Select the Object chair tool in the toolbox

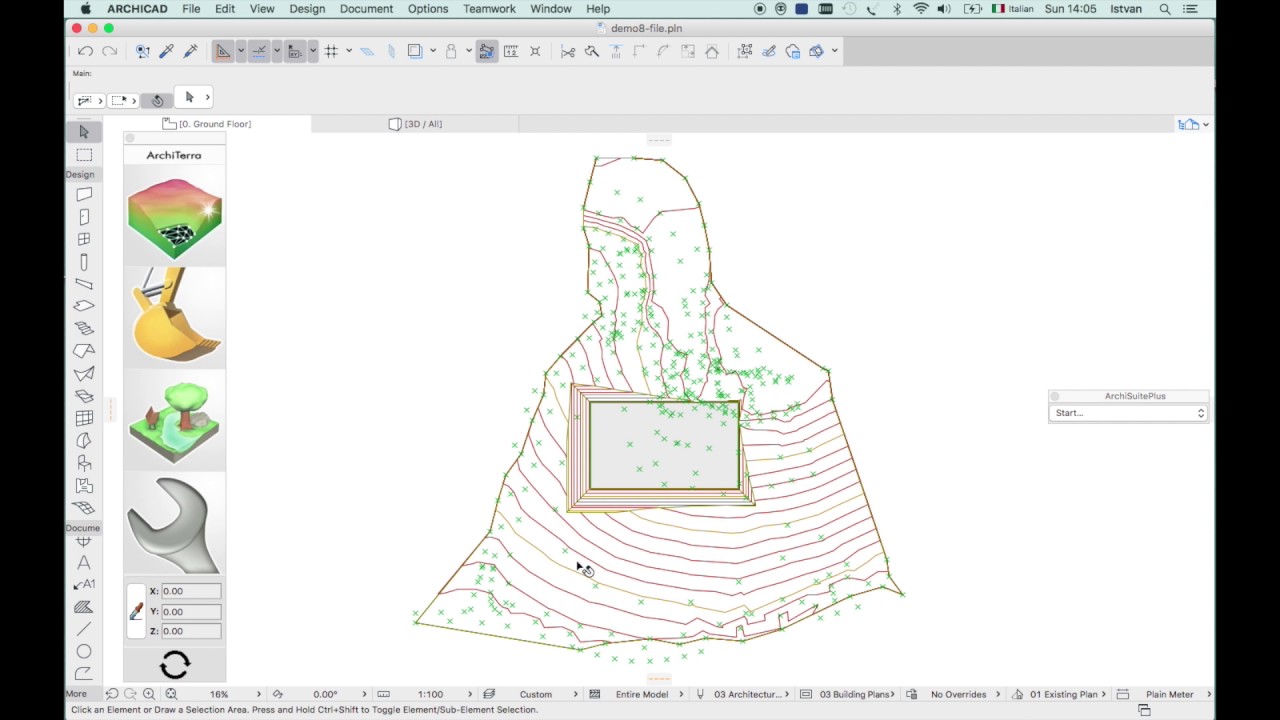pos(84,463)
